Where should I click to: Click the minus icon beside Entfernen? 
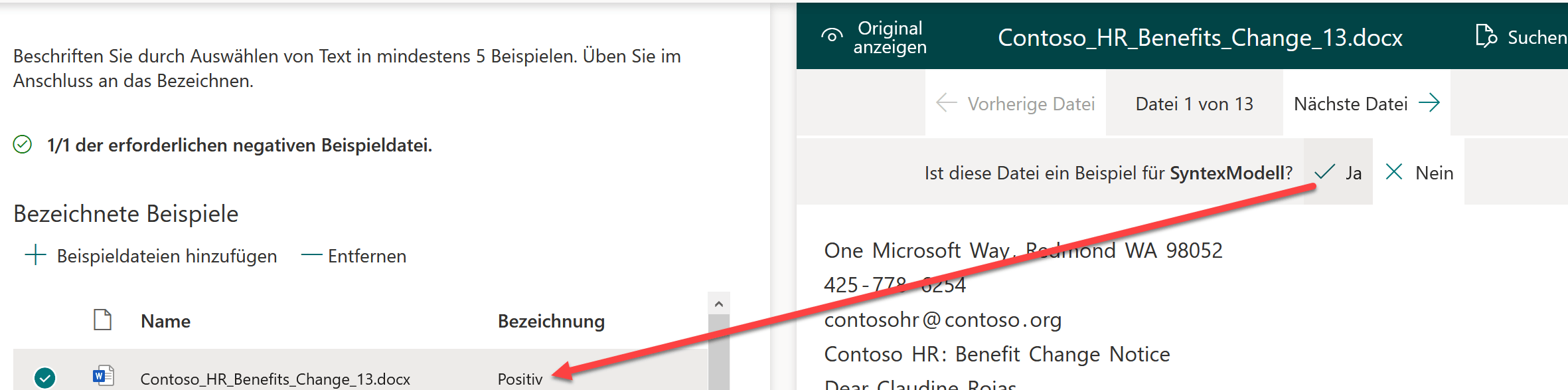point(311,255)
